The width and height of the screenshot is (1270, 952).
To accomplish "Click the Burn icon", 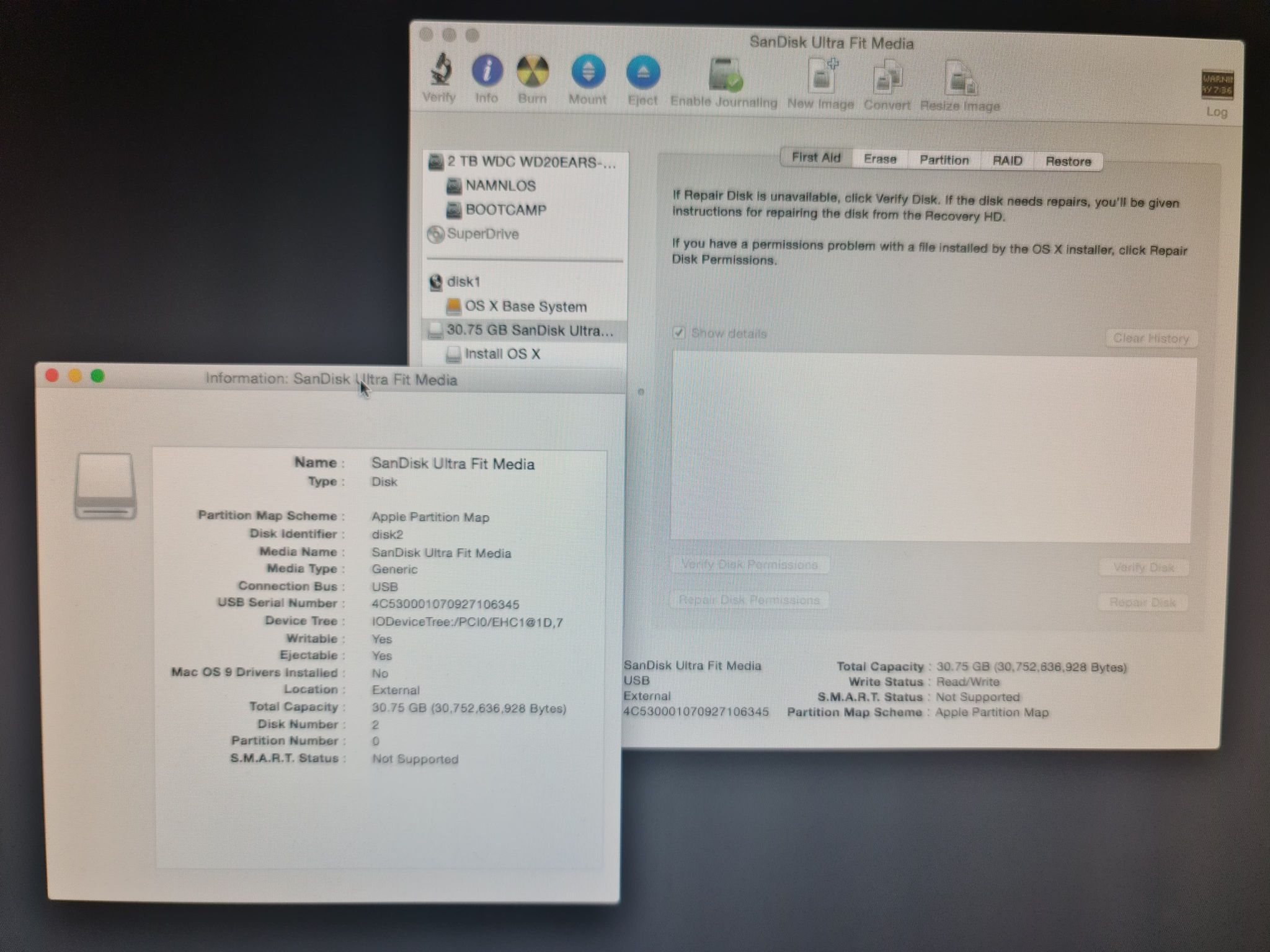I will tap(532, 73).
